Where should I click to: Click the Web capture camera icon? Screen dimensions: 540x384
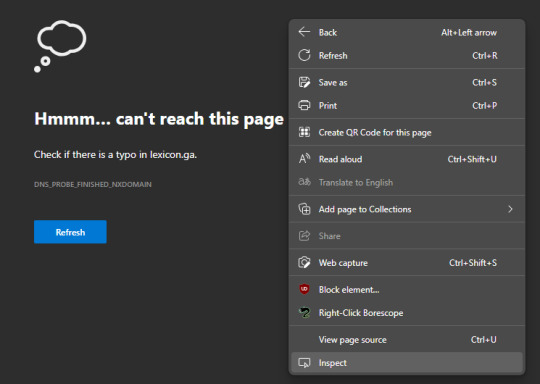coord(304,262)
